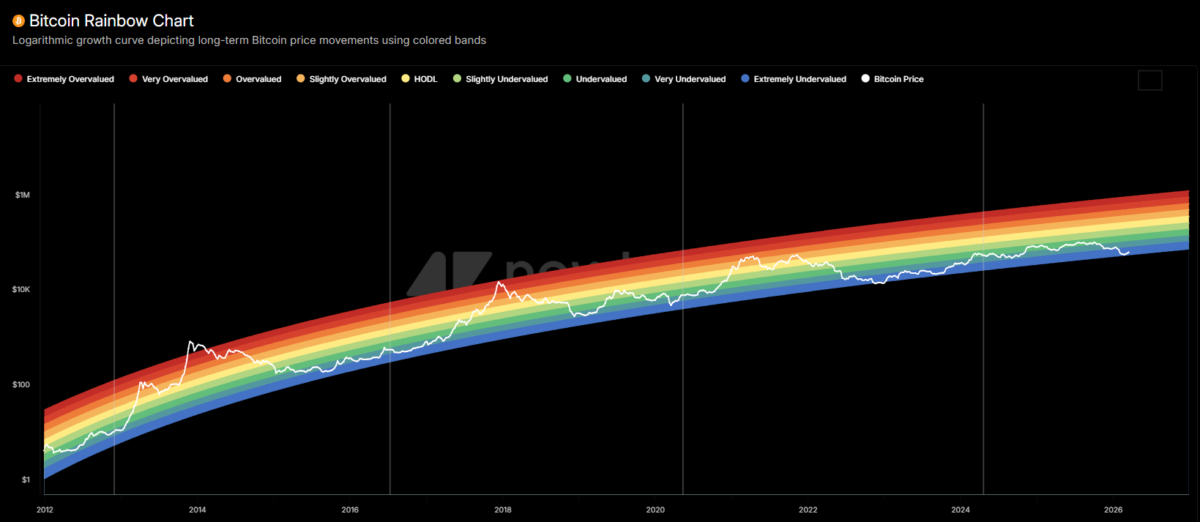Image resolution: width=1200 pixels, height=522 pixels.
Task: Toggle the Very Overvalued legend series
Action: point(166,78)
